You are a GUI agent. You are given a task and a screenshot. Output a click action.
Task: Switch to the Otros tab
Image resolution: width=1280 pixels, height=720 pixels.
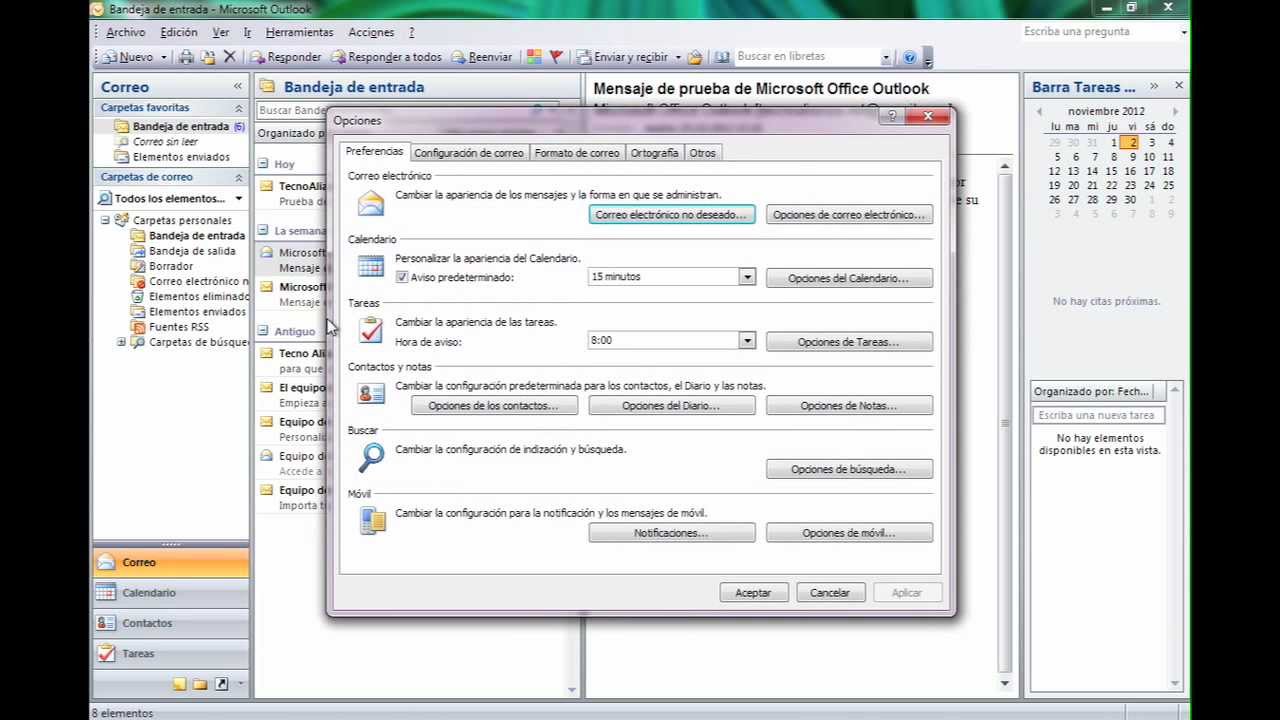(702, 153)
